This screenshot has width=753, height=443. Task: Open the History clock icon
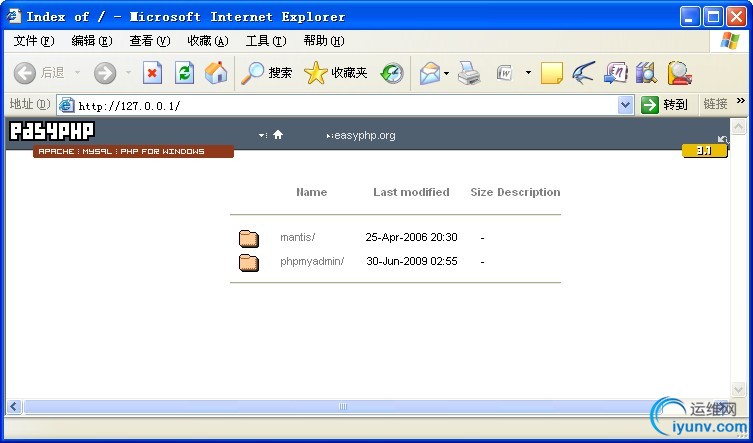click(x=392, y=74)
